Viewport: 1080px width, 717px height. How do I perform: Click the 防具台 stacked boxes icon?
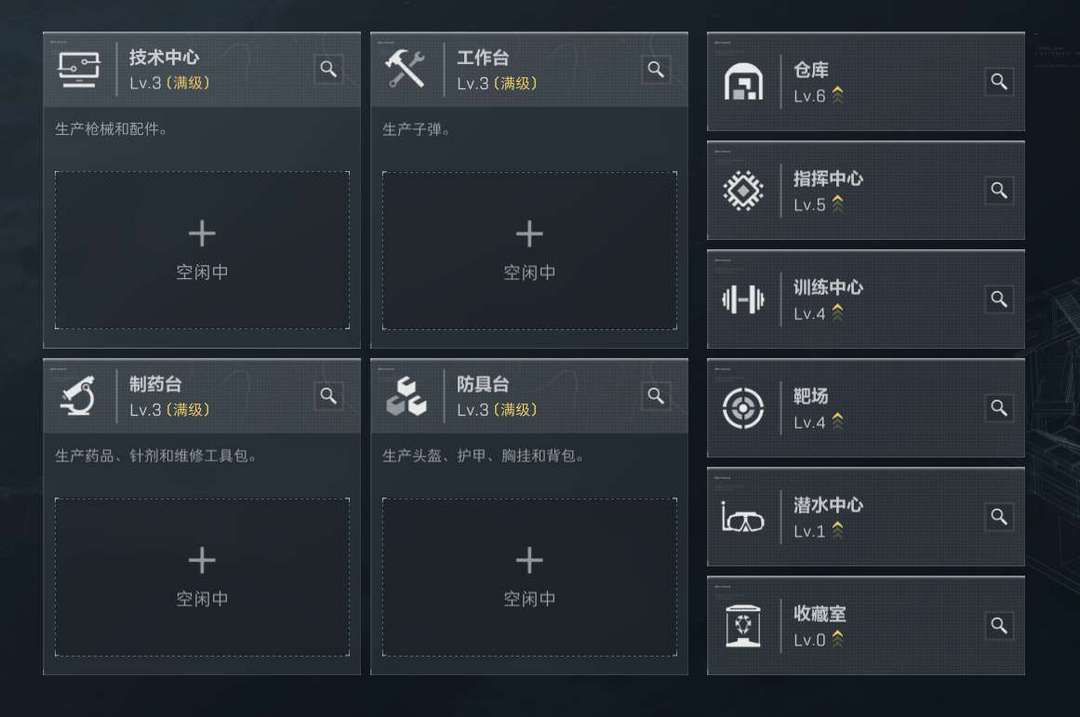(407, 396)
